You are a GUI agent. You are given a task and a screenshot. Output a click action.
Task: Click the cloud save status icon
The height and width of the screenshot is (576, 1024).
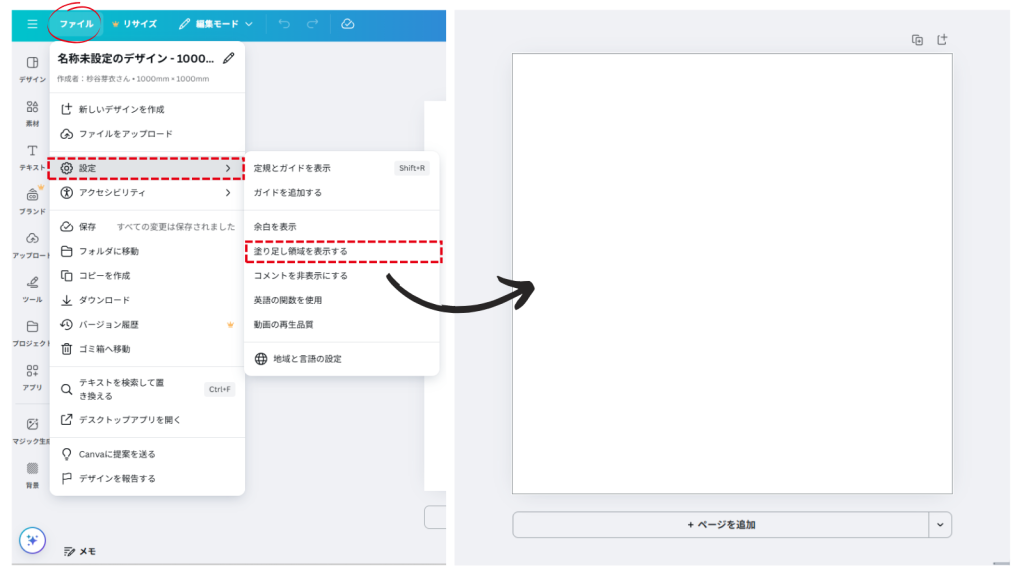[x=347, y=24]
